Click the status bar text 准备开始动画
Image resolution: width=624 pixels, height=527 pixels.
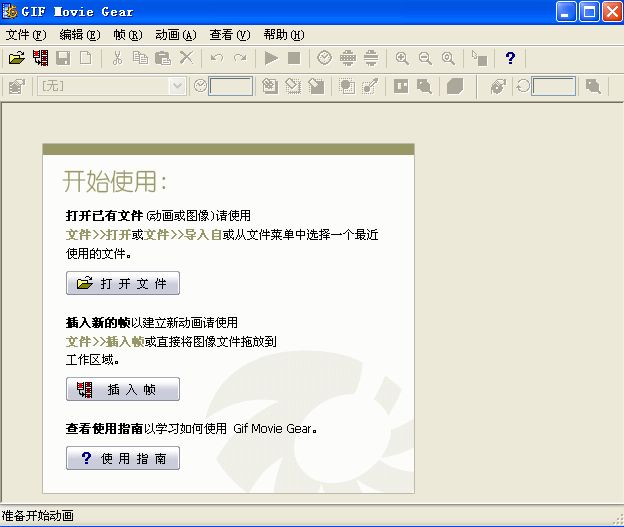point(37,516)
